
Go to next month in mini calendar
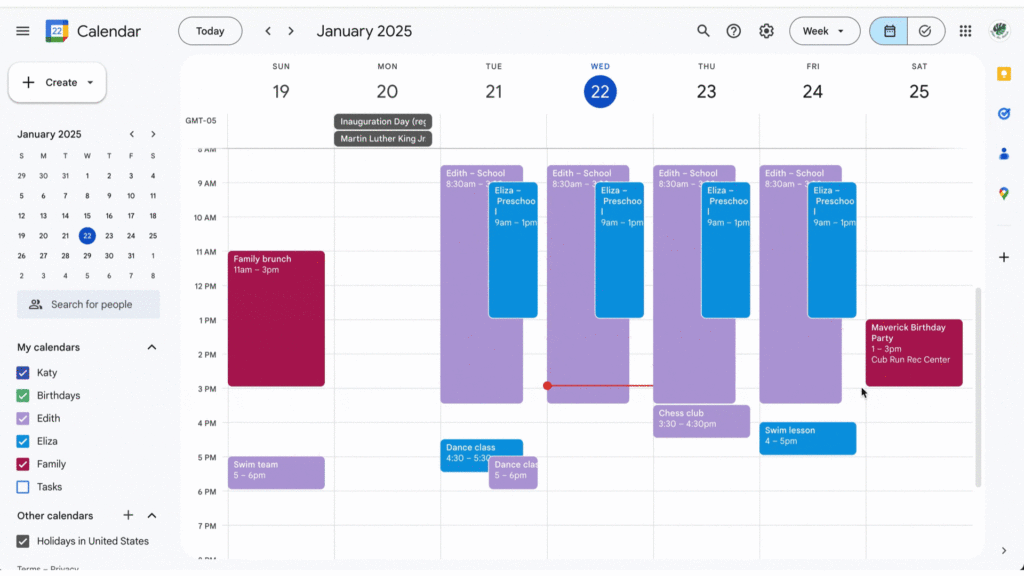click(x=152, y=133)
